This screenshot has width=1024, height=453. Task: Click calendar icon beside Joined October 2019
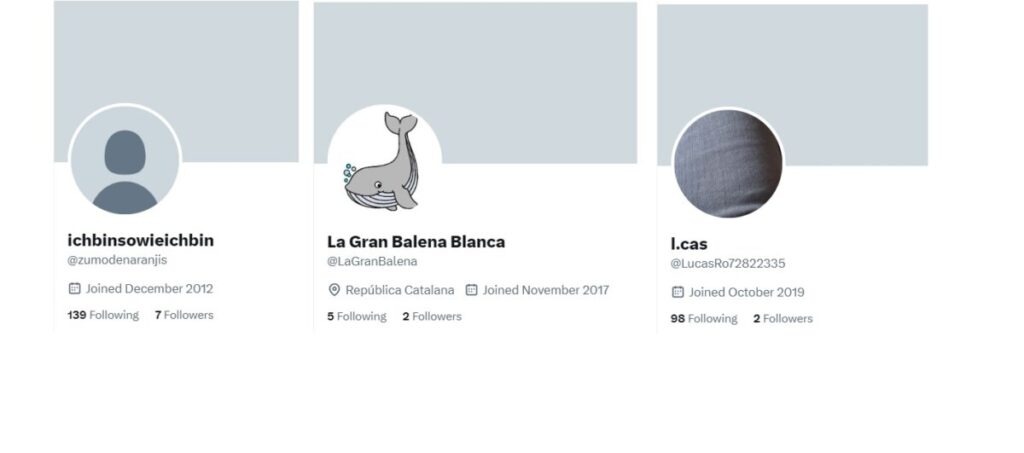pyautogui.click(x=677, y=292)
